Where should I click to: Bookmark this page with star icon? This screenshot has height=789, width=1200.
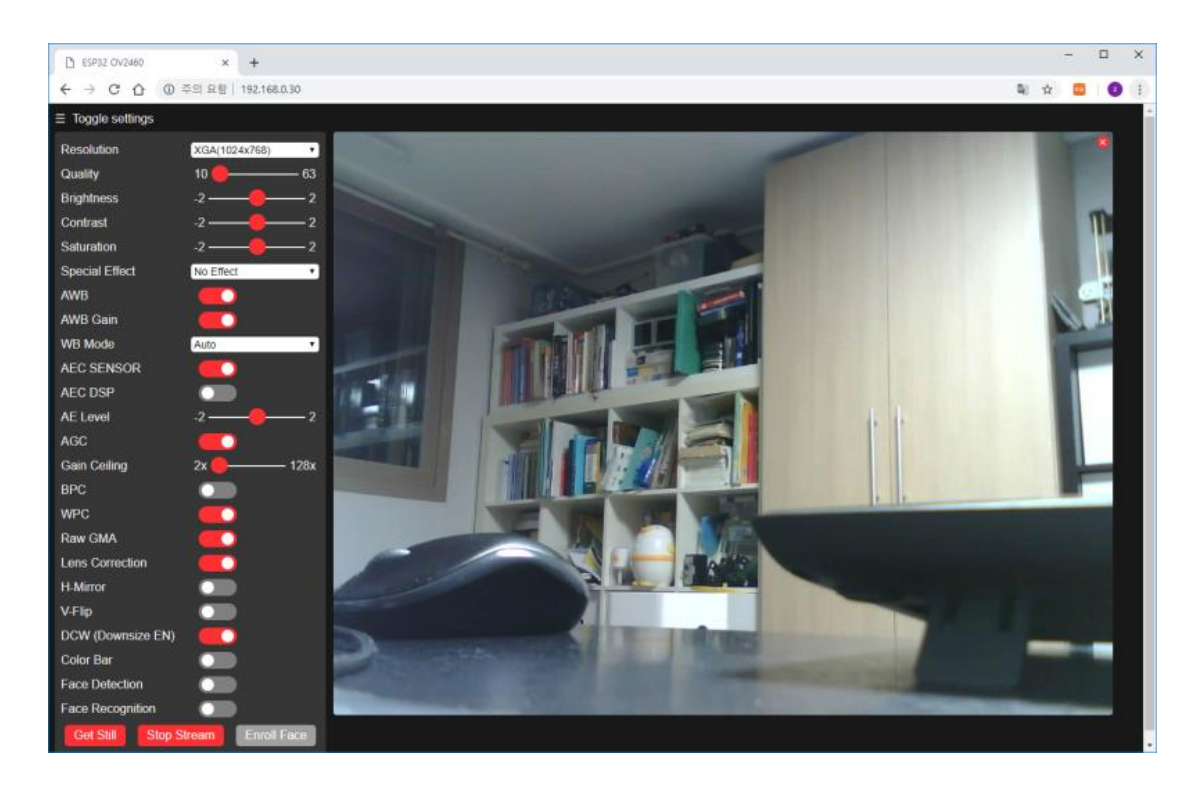[1048, 89]
